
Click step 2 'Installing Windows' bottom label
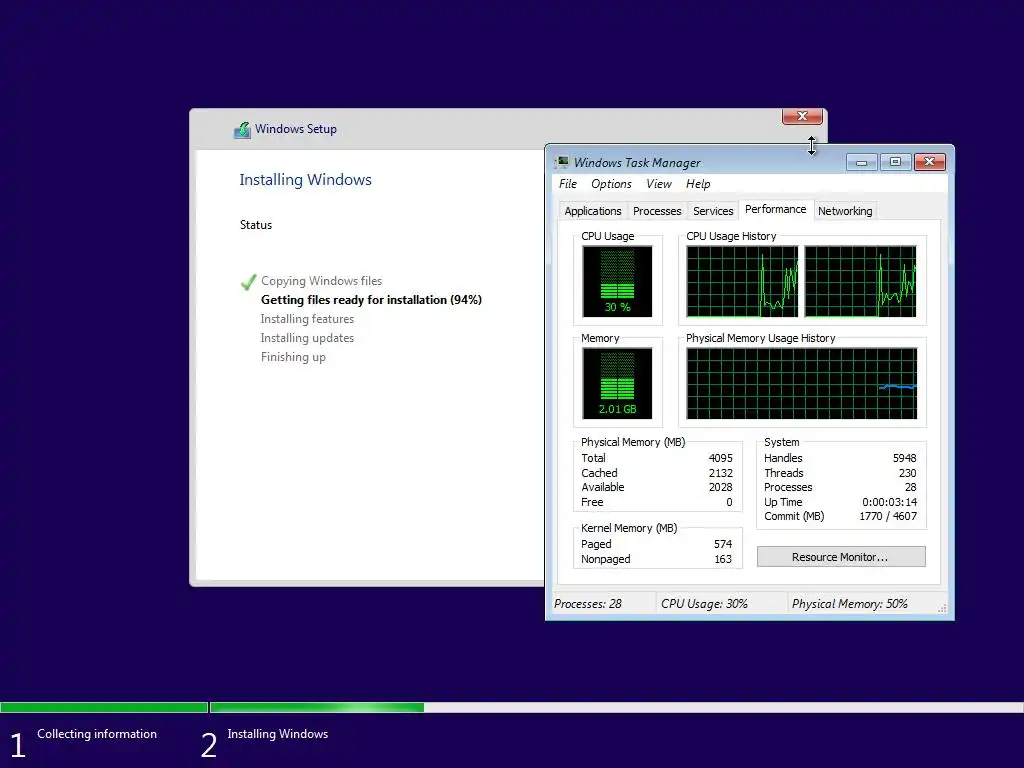(278, 734)
